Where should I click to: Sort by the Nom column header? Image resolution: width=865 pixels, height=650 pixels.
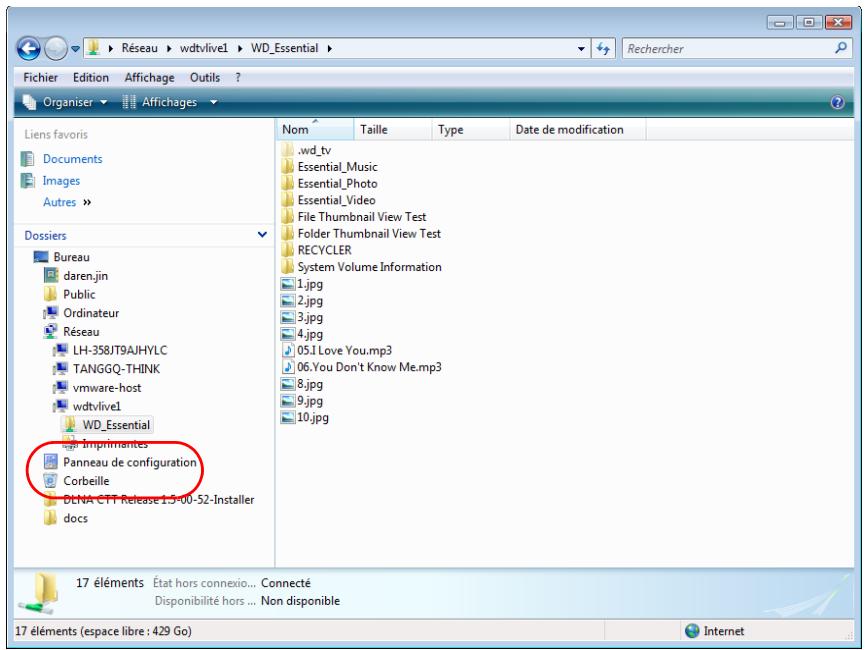point(314,130)
